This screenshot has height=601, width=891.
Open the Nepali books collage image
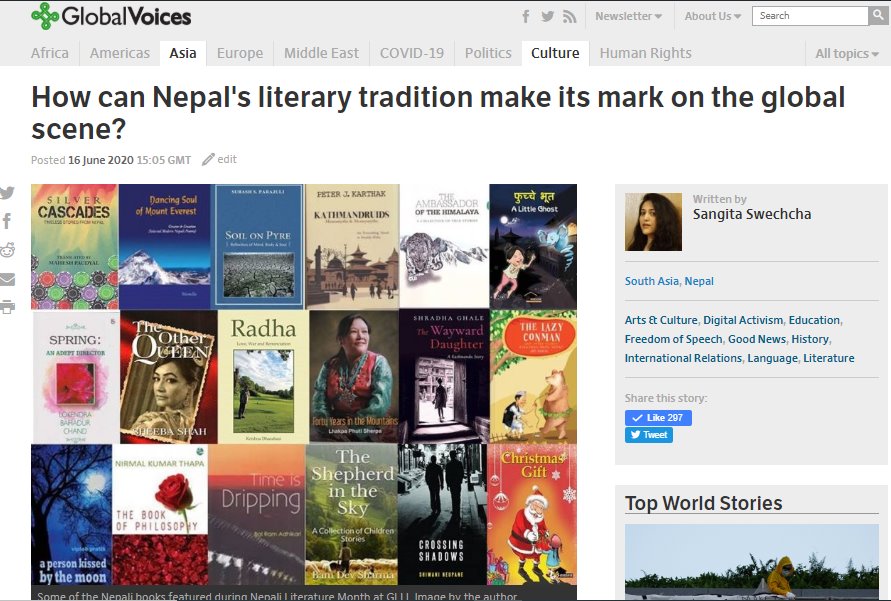[304, 384]
